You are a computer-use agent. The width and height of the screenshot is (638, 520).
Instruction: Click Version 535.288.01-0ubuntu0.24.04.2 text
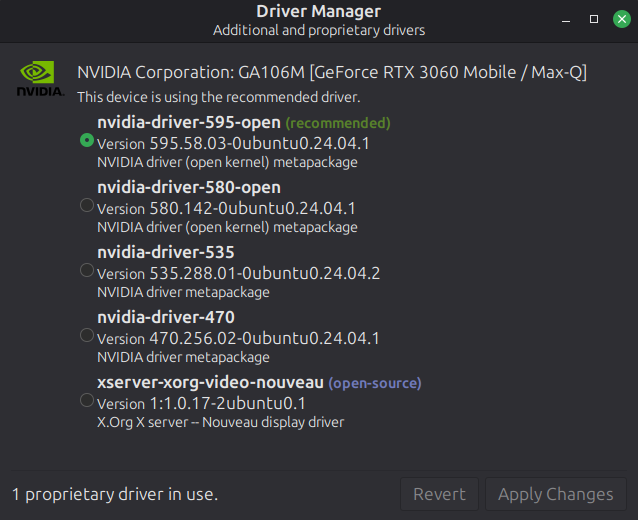coord(238,273)
